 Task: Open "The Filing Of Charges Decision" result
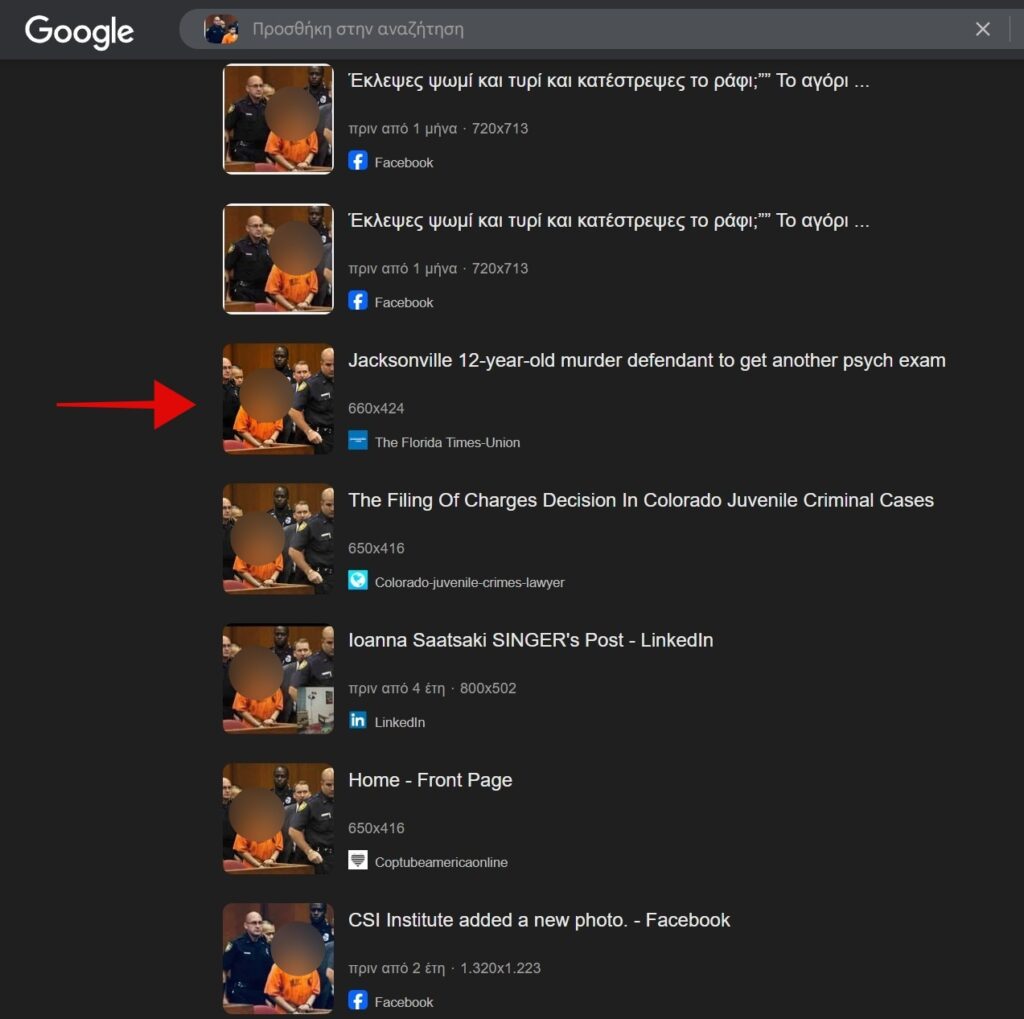pos(640,500)
